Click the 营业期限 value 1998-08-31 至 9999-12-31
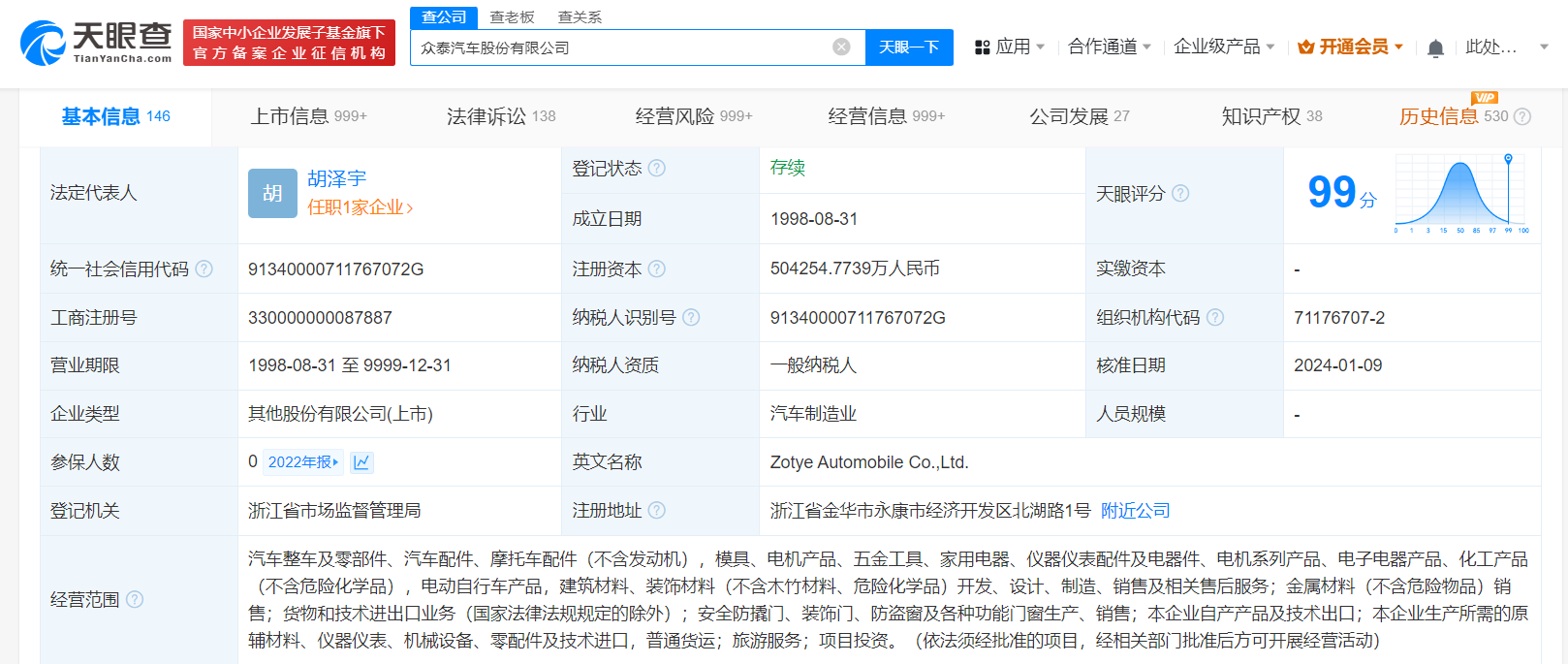This screenshot has height=664, width=1568. coord(350,365)
